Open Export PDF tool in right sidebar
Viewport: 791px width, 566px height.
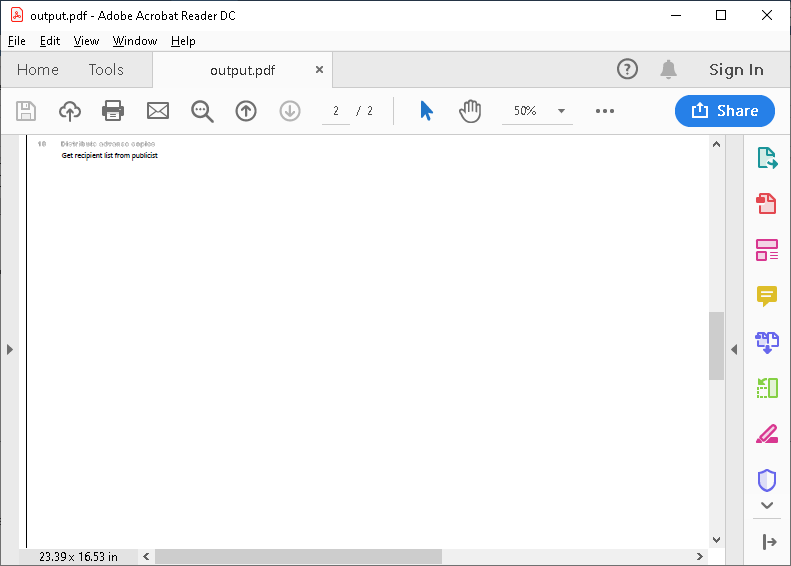click(767, 158)
